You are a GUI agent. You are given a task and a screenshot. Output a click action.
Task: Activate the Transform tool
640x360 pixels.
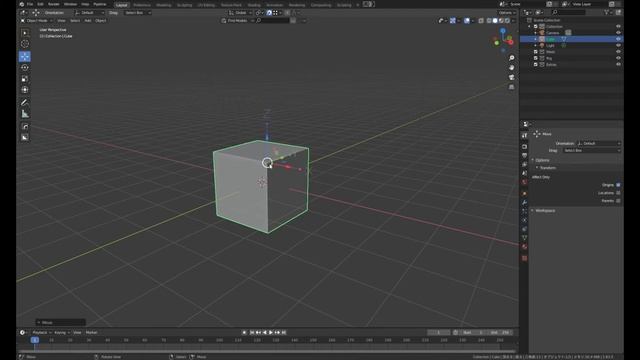pyautogui.click(x=25, y=89)
